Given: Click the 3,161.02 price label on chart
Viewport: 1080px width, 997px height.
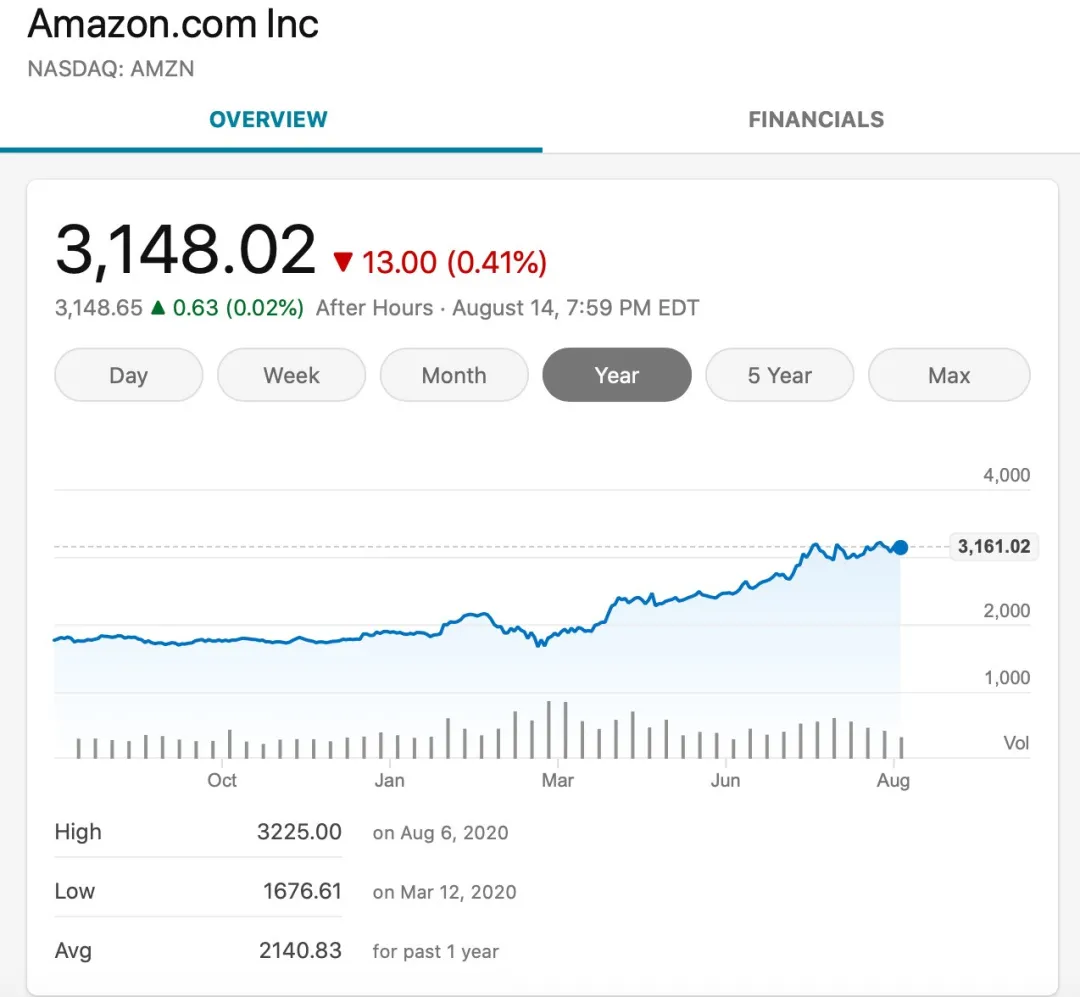Looking at the screenshot, I should (x=993, y=547).
